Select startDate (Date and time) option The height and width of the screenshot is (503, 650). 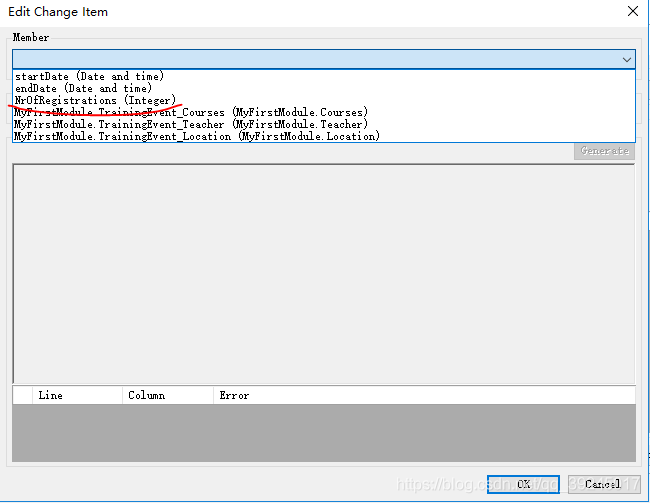(x=90, y=76)
